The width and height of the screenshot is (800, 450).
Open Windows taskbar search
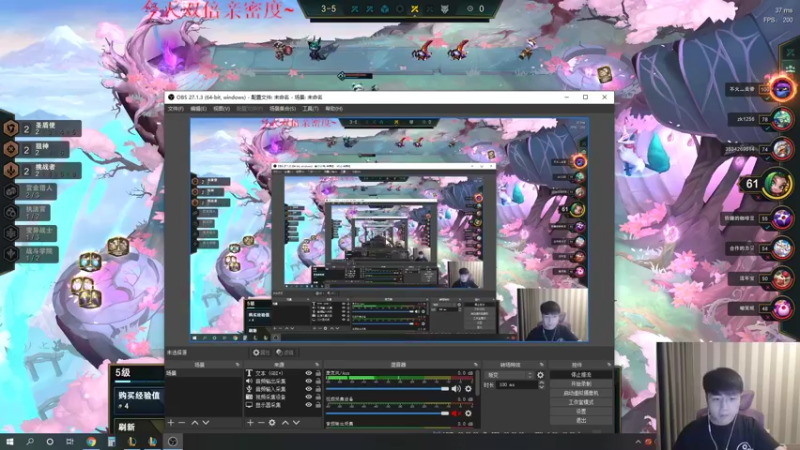coord(30,441)
